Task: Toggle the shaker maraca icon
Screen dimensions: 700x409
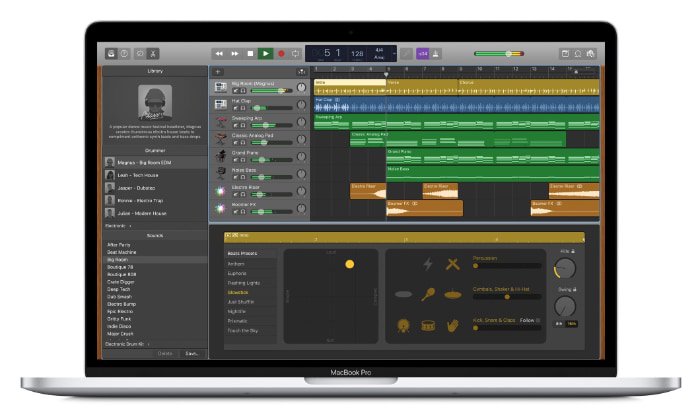Action: click(428, 294)
